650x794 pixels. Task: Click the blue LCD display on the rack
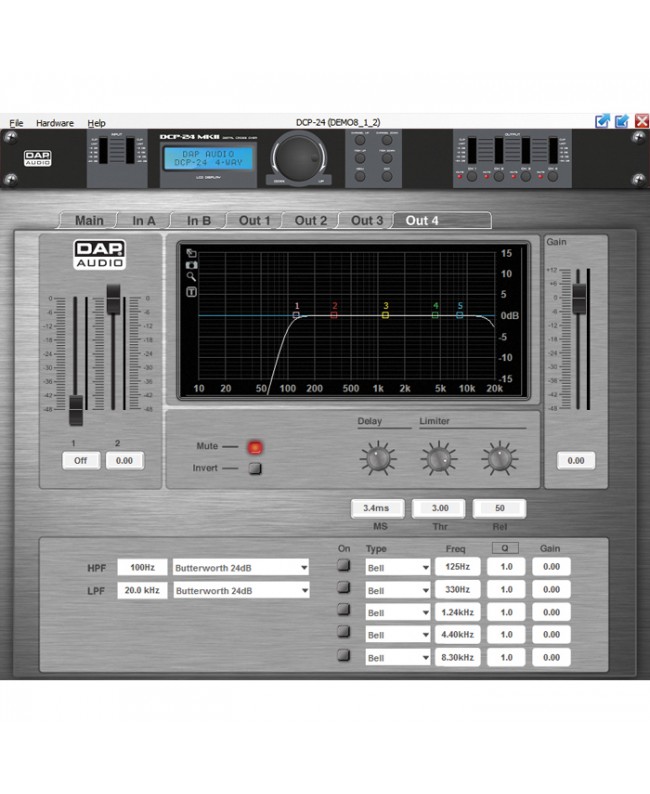[x=208, y=158]
